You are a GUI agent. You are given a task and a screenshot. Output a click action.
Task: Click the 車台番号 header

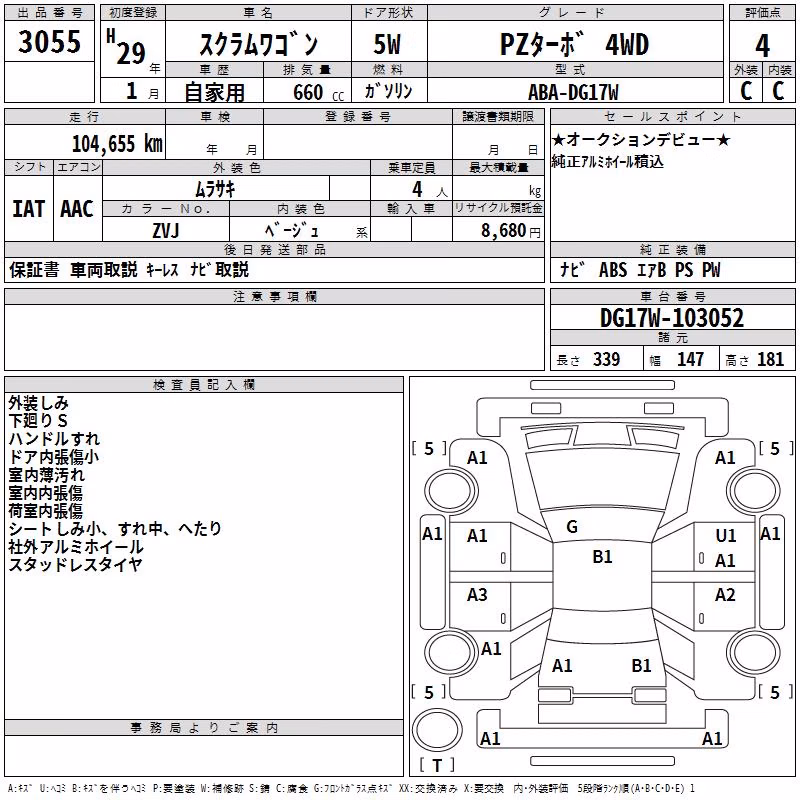click(672, 296)
